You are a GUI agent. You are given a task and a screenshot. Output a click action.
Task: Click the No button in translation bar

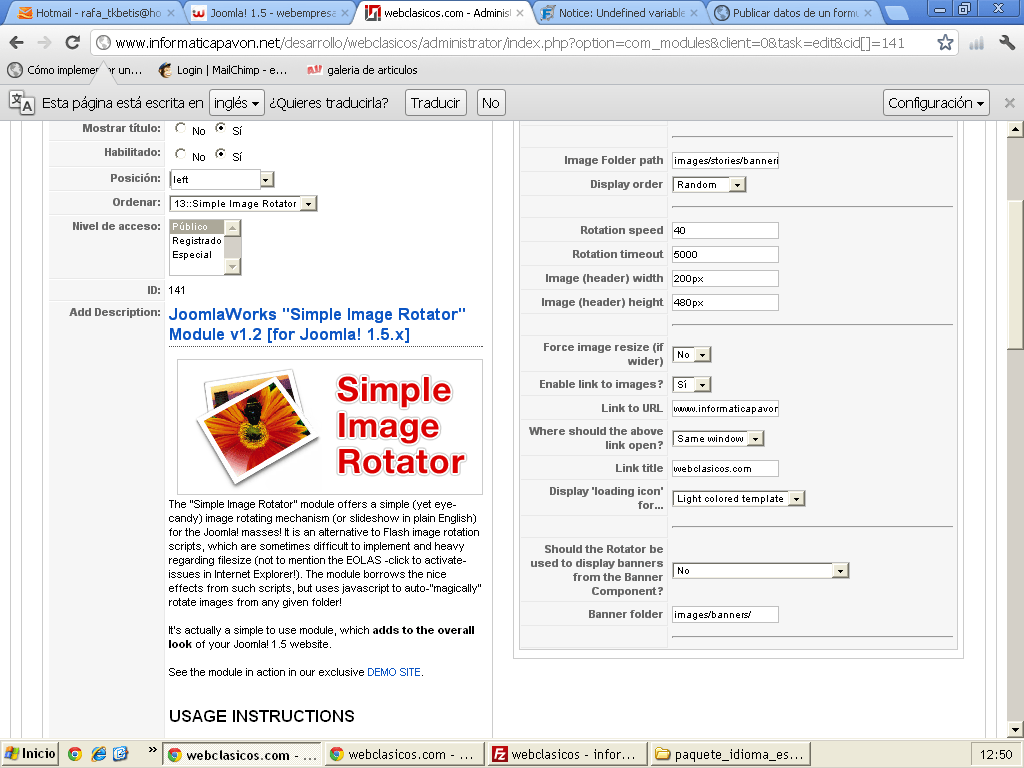coord(490,103)
